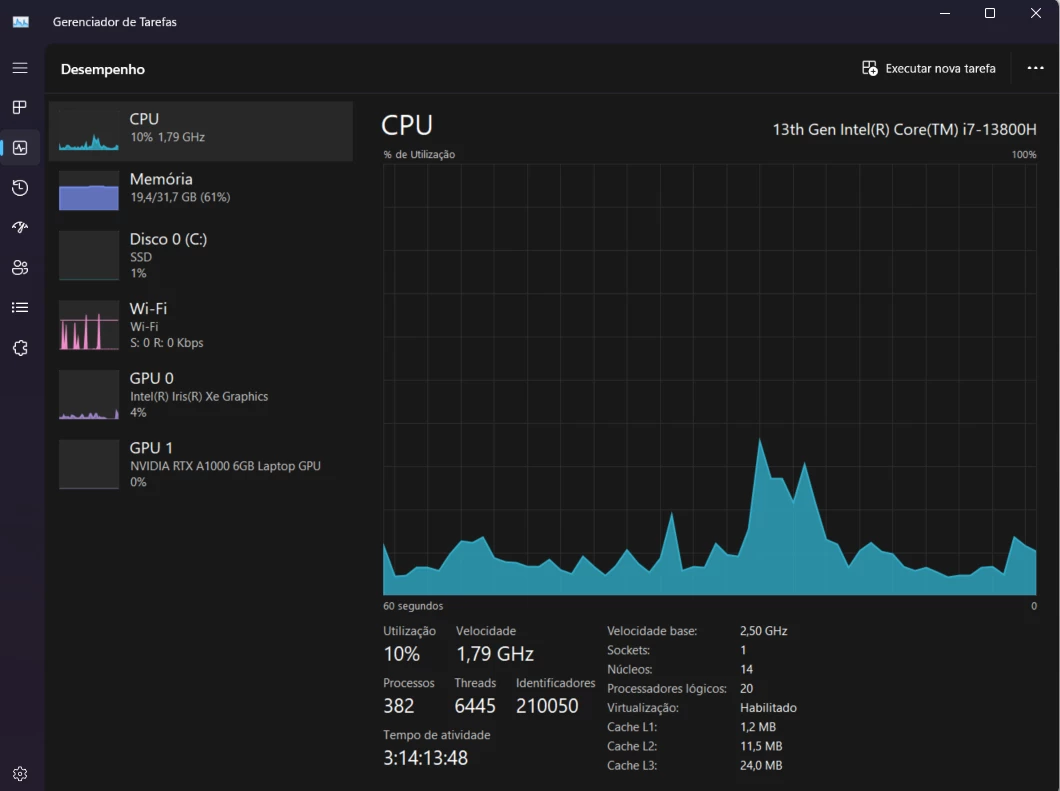Select the Memória performance entry

click(201, 190)
